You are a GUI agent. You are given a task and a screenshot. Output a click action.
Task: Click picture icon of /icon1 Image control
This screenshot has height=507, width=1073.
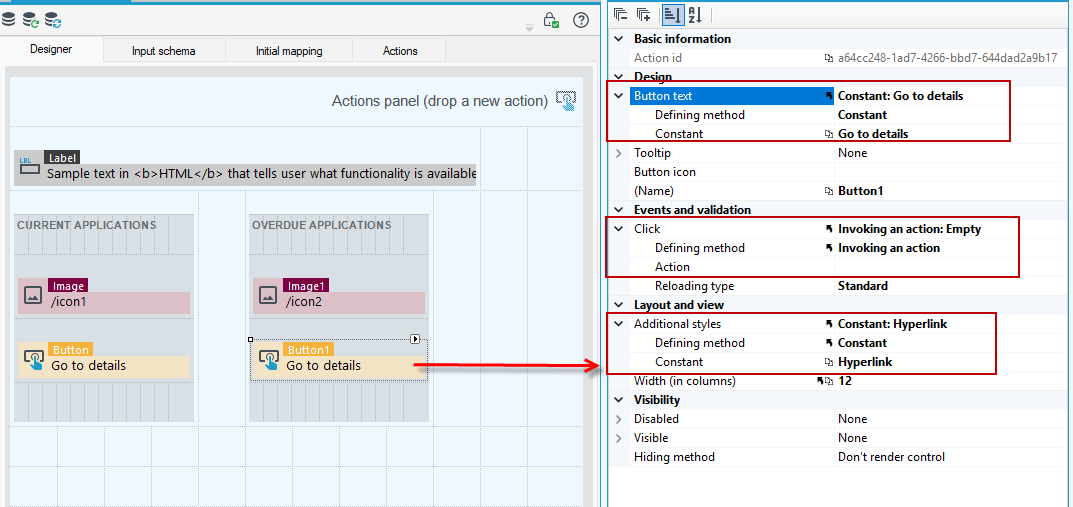(x=34, y=295)
